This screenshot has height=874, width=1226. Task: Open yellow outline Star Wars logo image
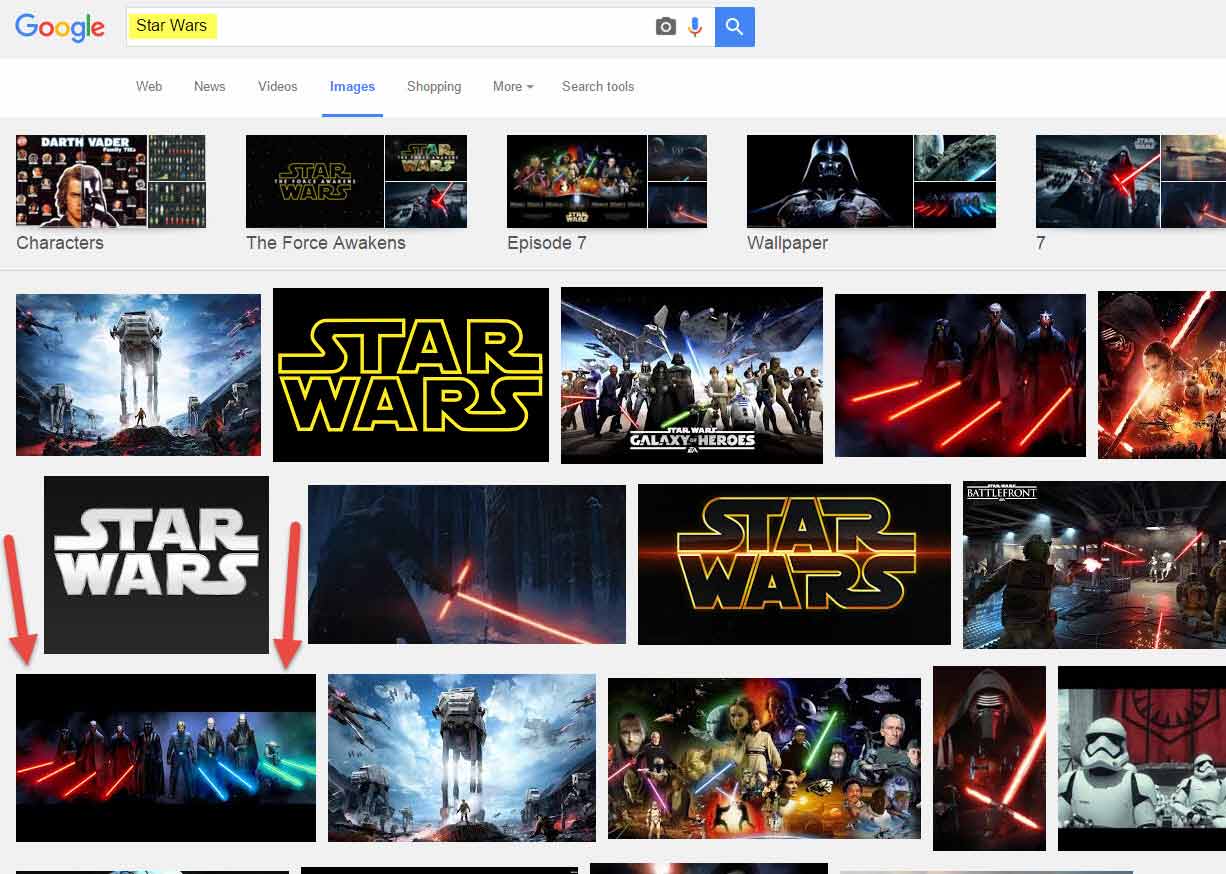click(x=411, y=375)
